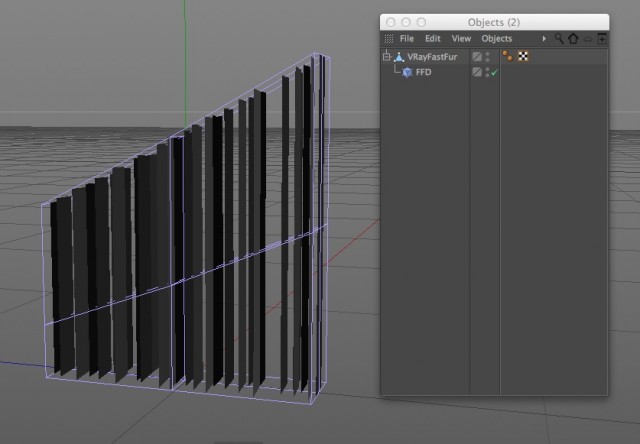Click the eye icon in Objects toolbar

coord(588,39)
